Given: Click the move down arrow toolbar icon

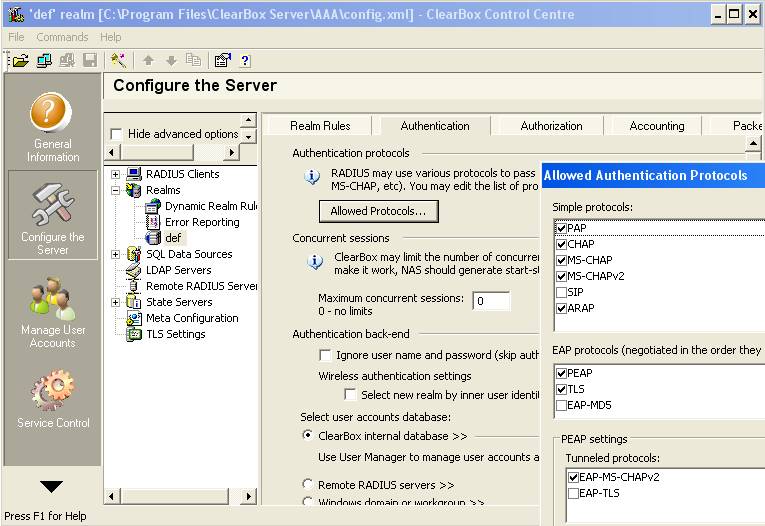Looking at the screenshot, I should click(x=171, y=61).
